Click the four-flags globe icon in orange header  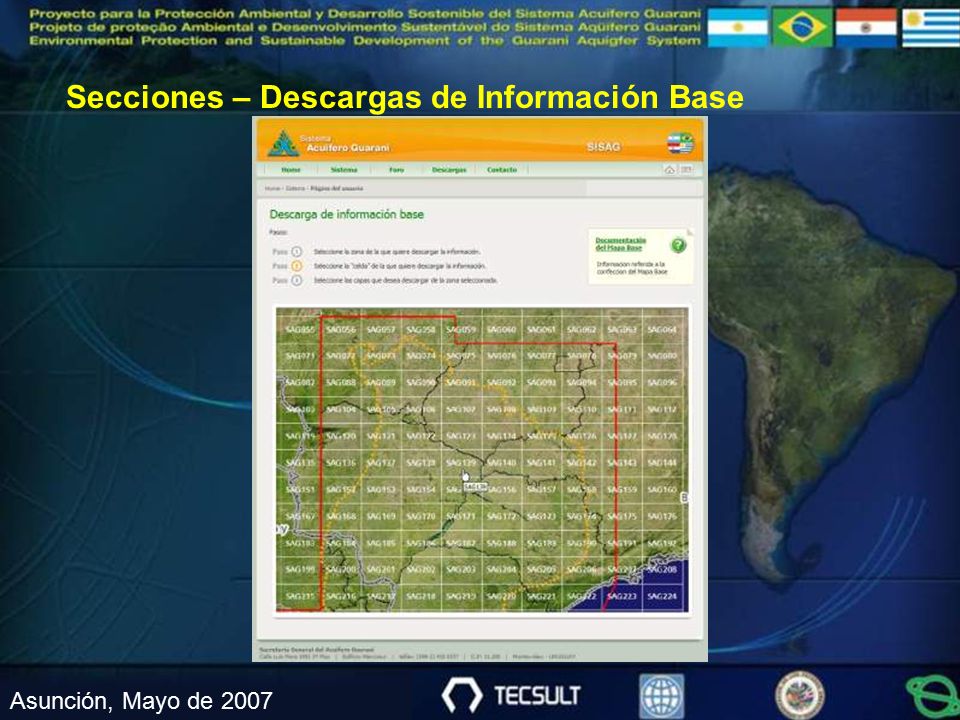click(680, 143)
